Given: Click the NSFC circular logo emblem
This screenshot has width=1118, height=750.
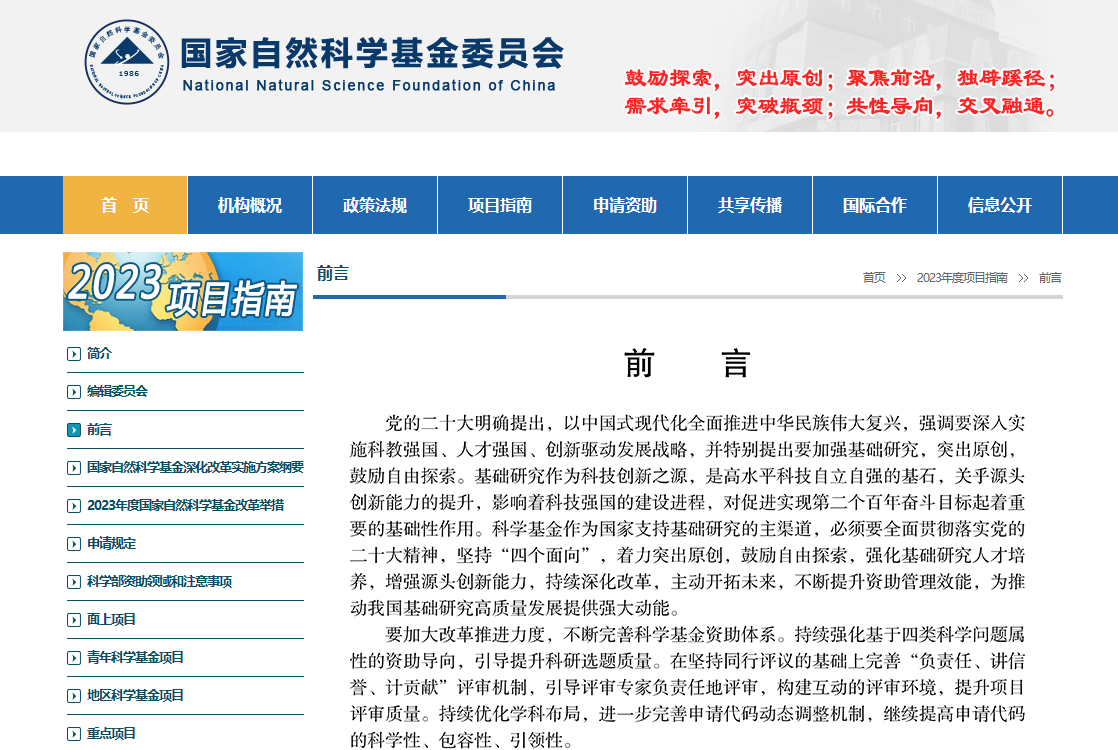Looking at the screenshot, I should point(127,62).
